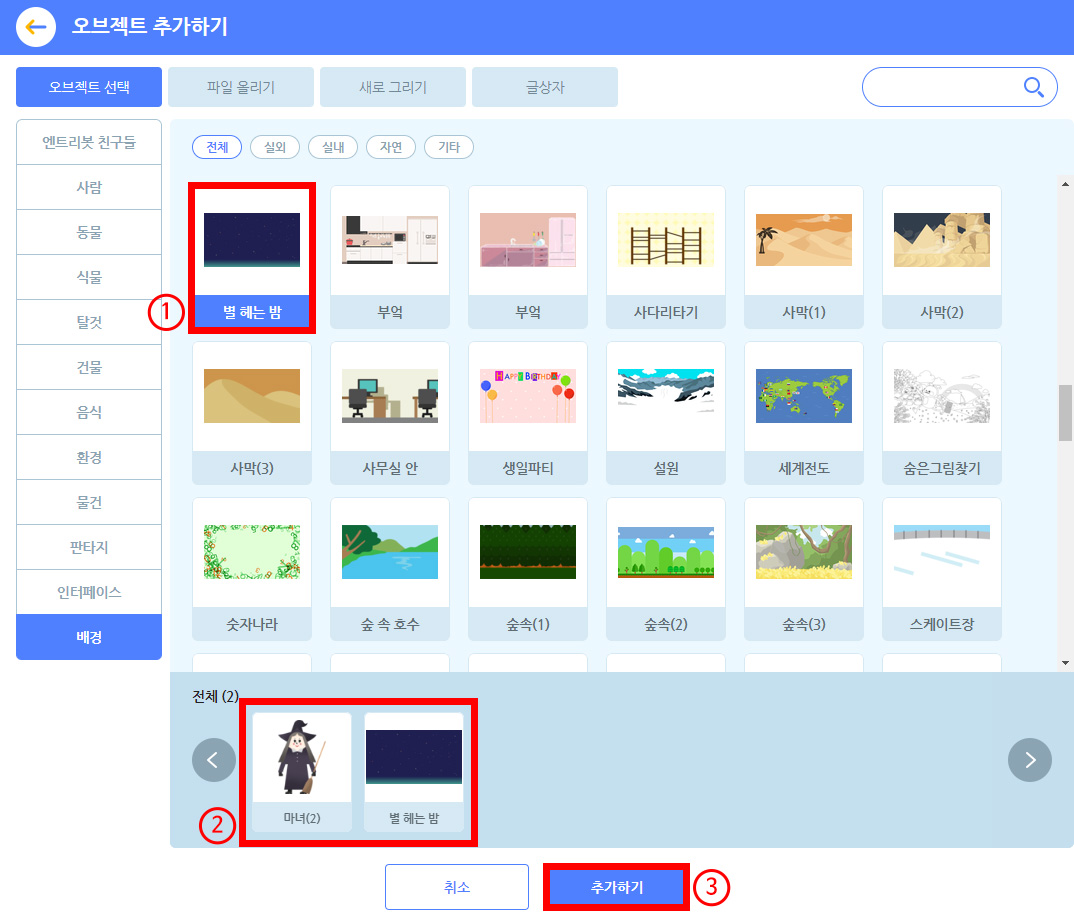Filter backgrounds by 실내

pos(333,147)
